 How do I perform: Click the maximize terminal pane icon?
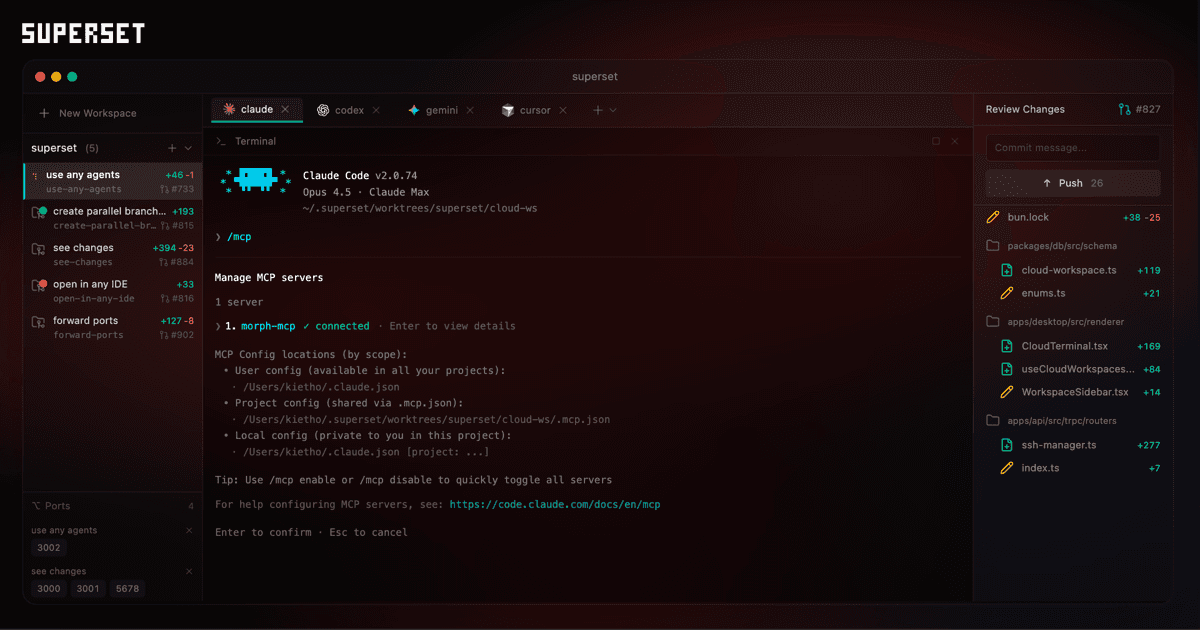point(936,142)
